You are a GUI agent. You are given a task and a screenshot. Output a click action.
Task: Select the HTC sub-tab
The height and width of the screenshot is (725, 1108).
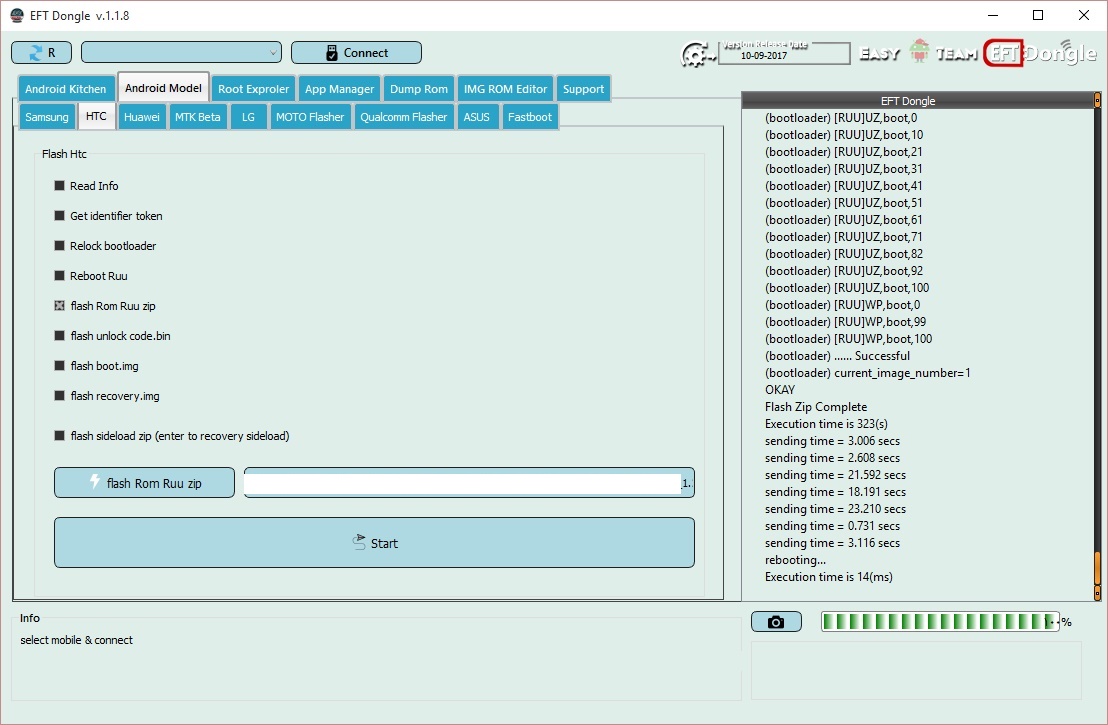point(96,116)
